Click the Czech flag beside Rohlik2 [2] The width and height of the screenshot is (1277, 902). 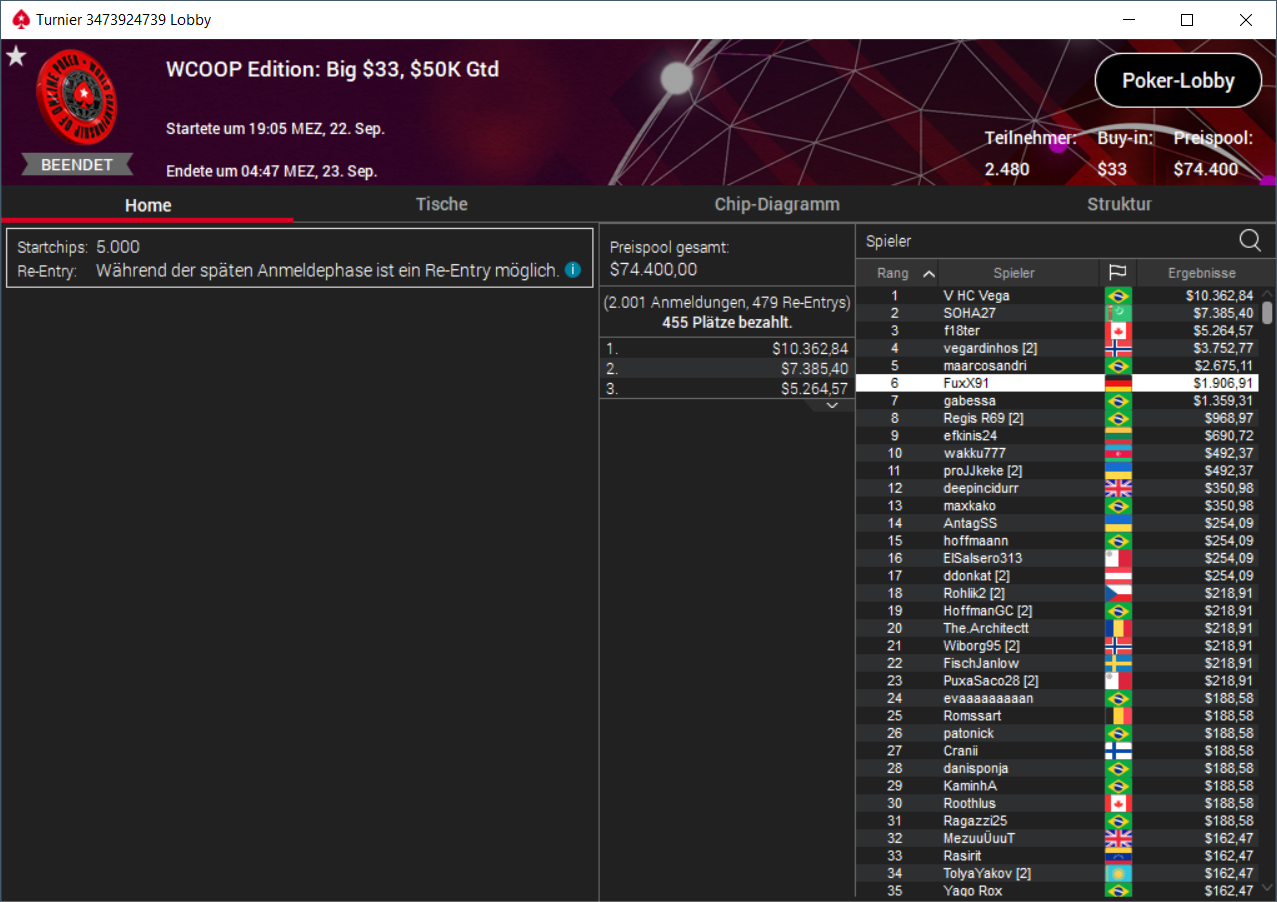tap(1117, 593)
